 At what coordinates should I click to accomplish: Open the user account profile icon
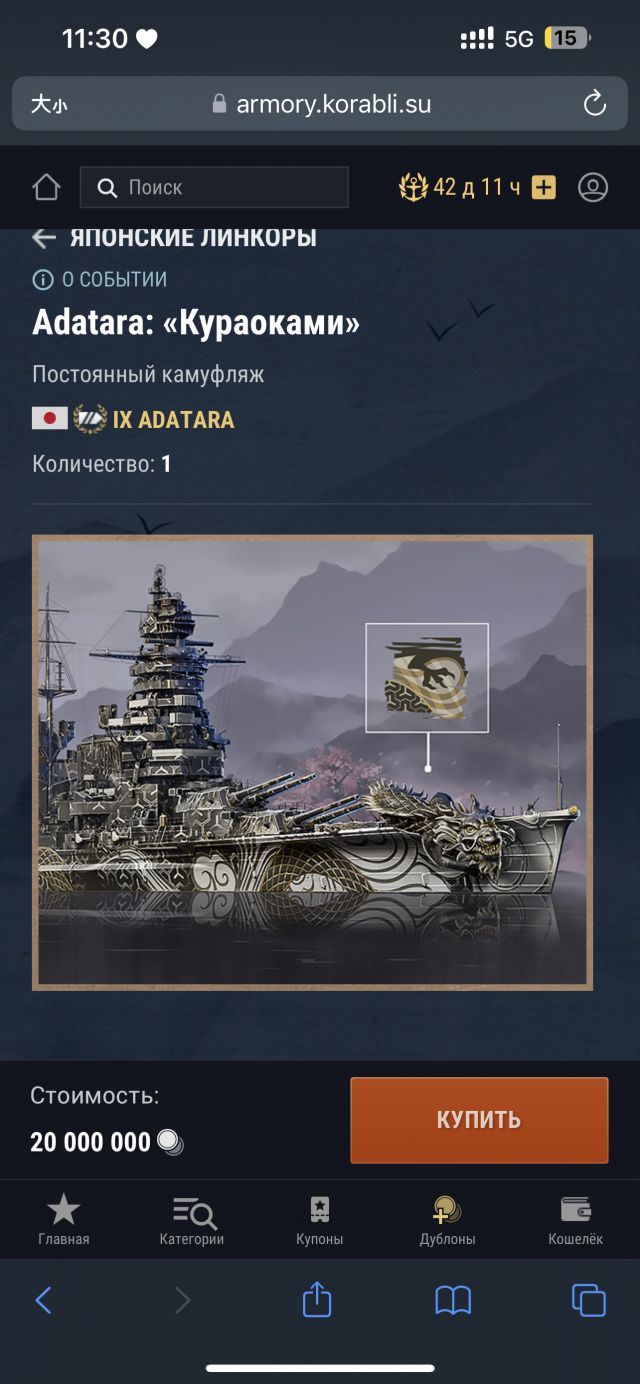[593, 187]
